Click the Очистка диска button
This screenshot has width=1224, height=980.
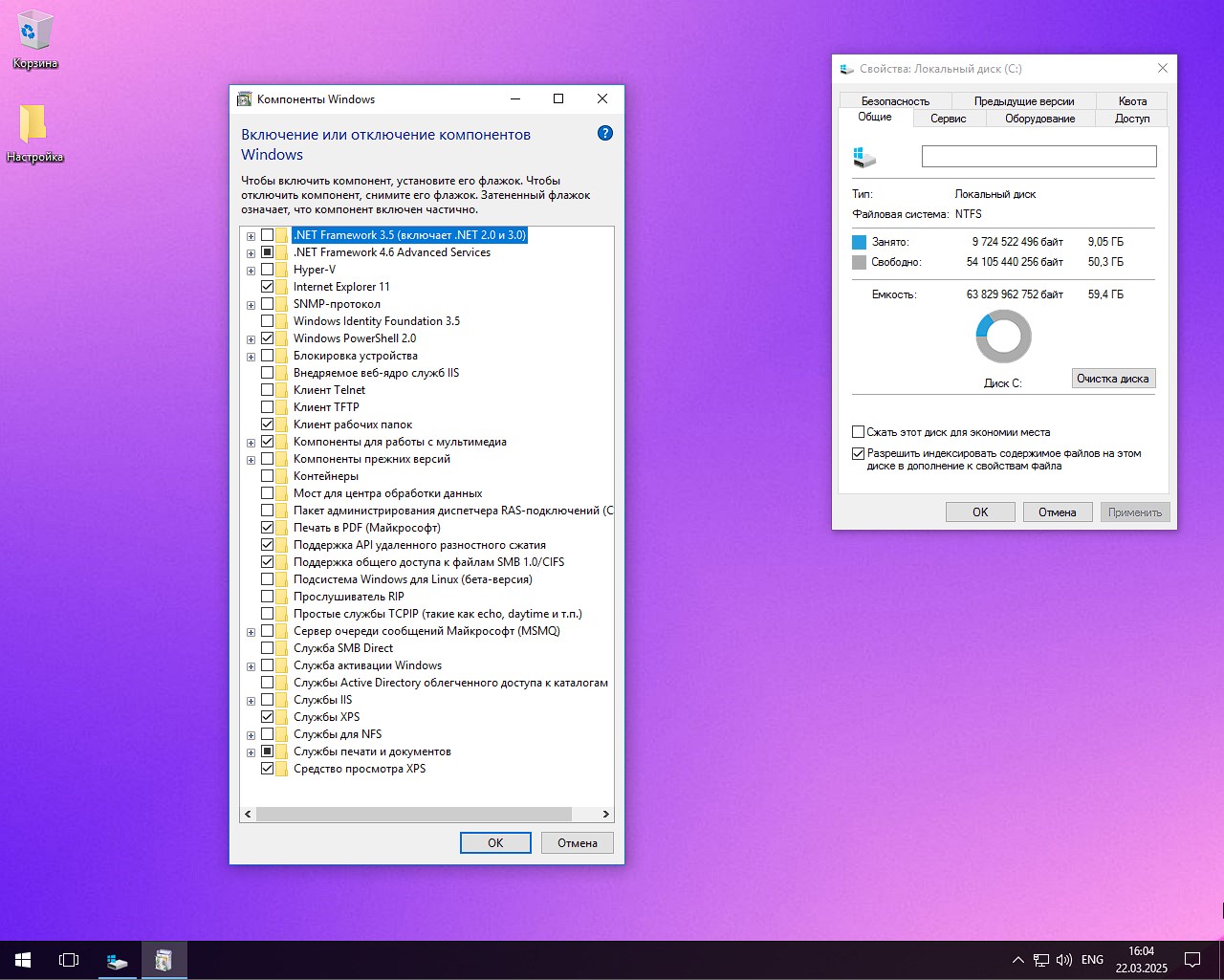click(x=1113, y=379)
